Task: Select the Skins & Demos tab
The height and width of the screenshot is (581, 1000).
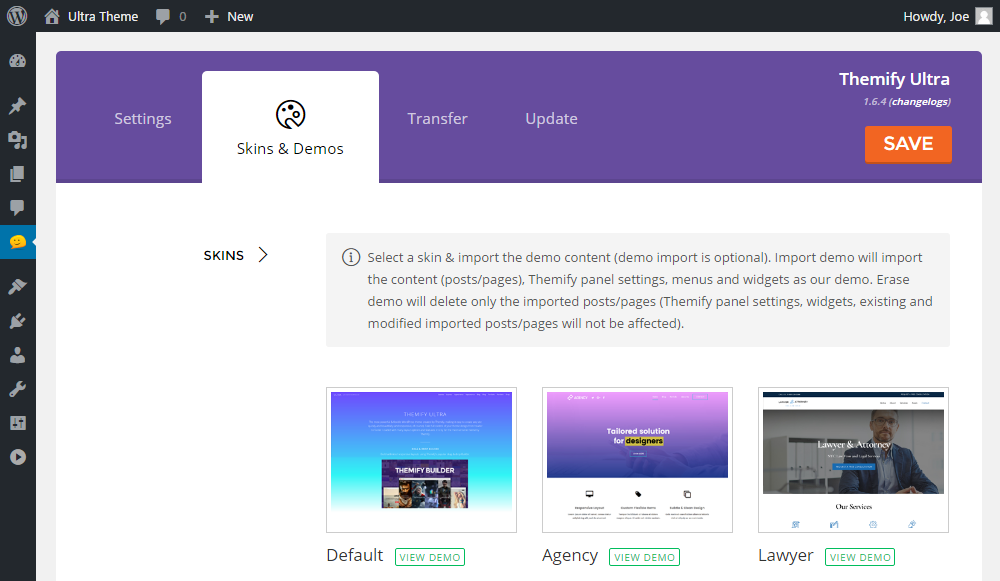Action: tap(290, 127)
